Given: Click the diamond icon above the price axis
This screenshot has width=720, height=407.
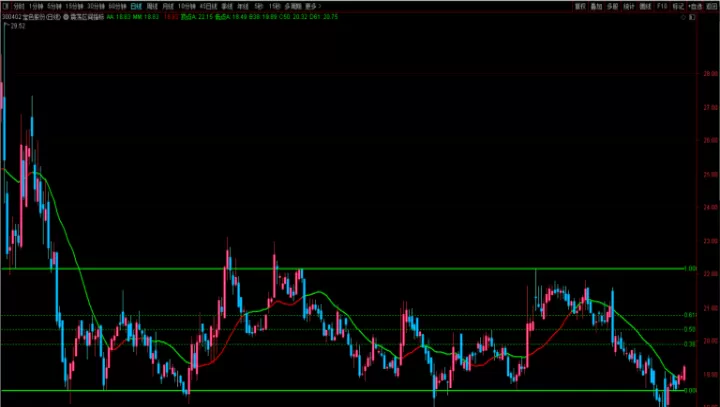Looking at the screenshot, I should coord(683,17).
